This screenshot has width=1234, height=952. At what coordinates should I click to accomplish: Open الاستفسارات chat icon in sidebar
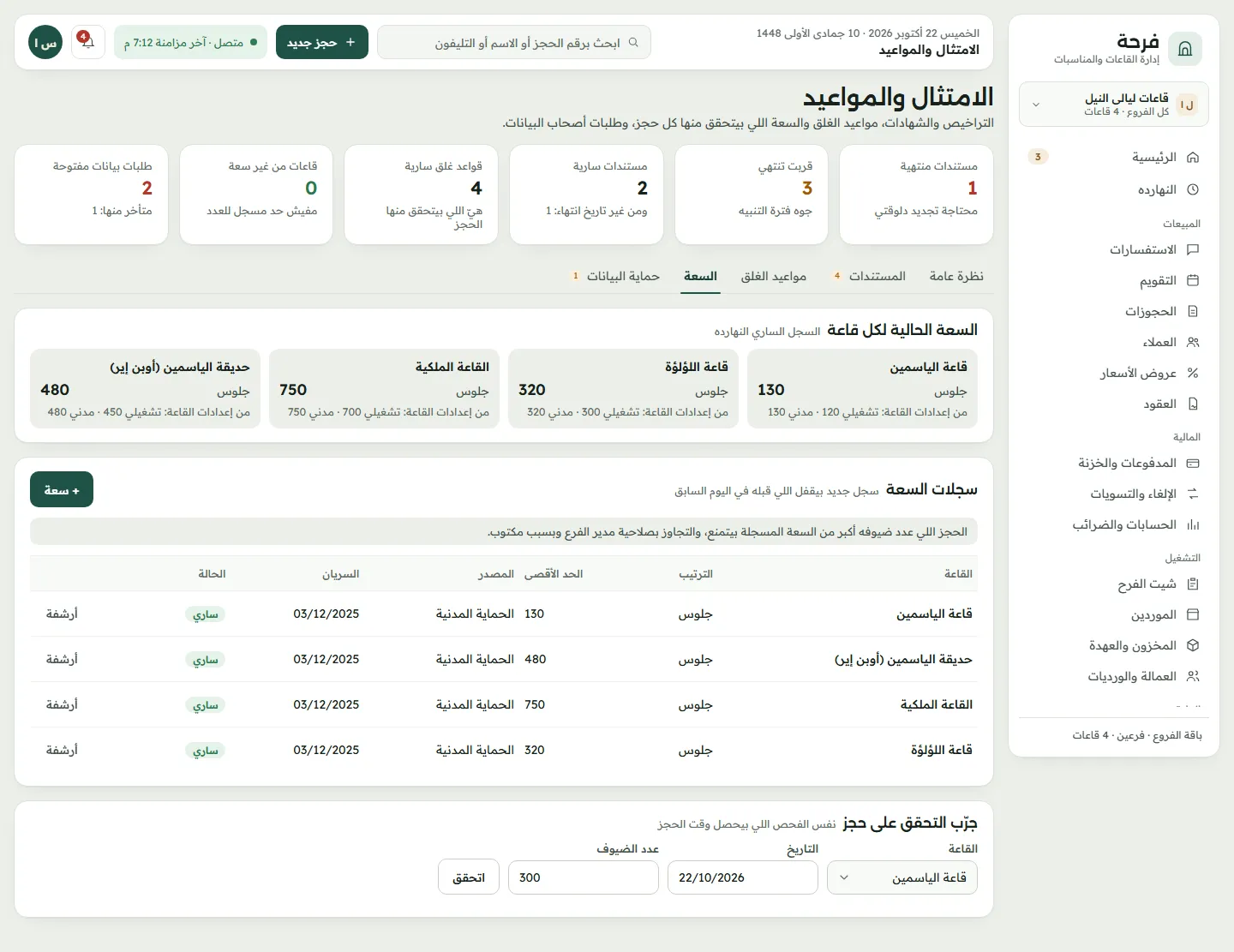pyautogui.click(x=1193, y=249)
